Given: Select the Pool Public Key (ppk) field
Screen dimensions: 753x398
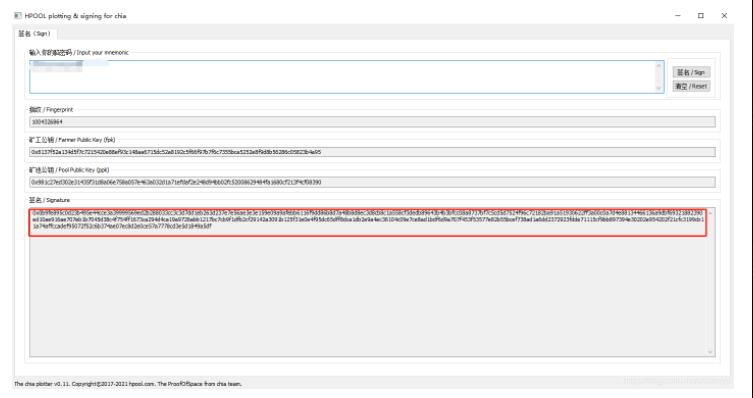Looking at the screenshot, I should pos(372,182).
